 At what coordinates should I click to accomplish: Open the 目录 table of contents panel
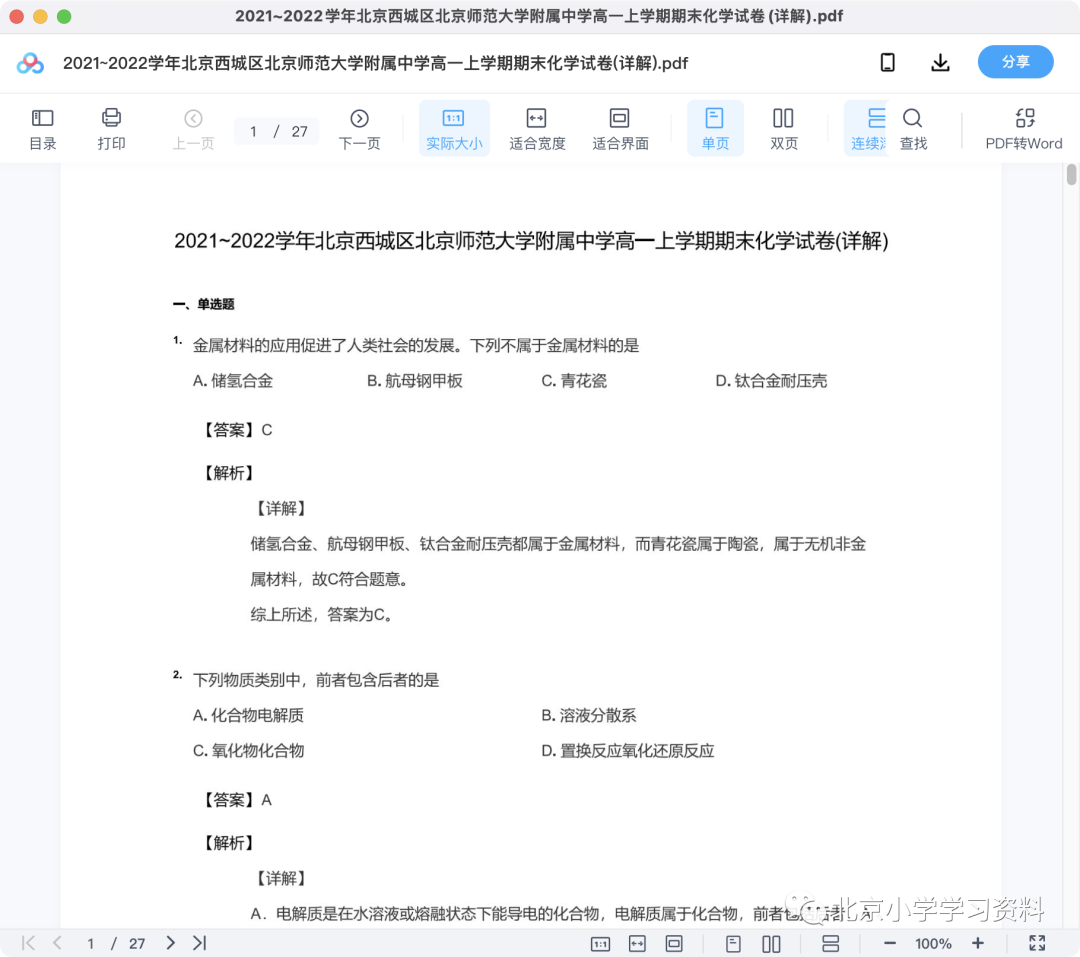coord(43,129)
